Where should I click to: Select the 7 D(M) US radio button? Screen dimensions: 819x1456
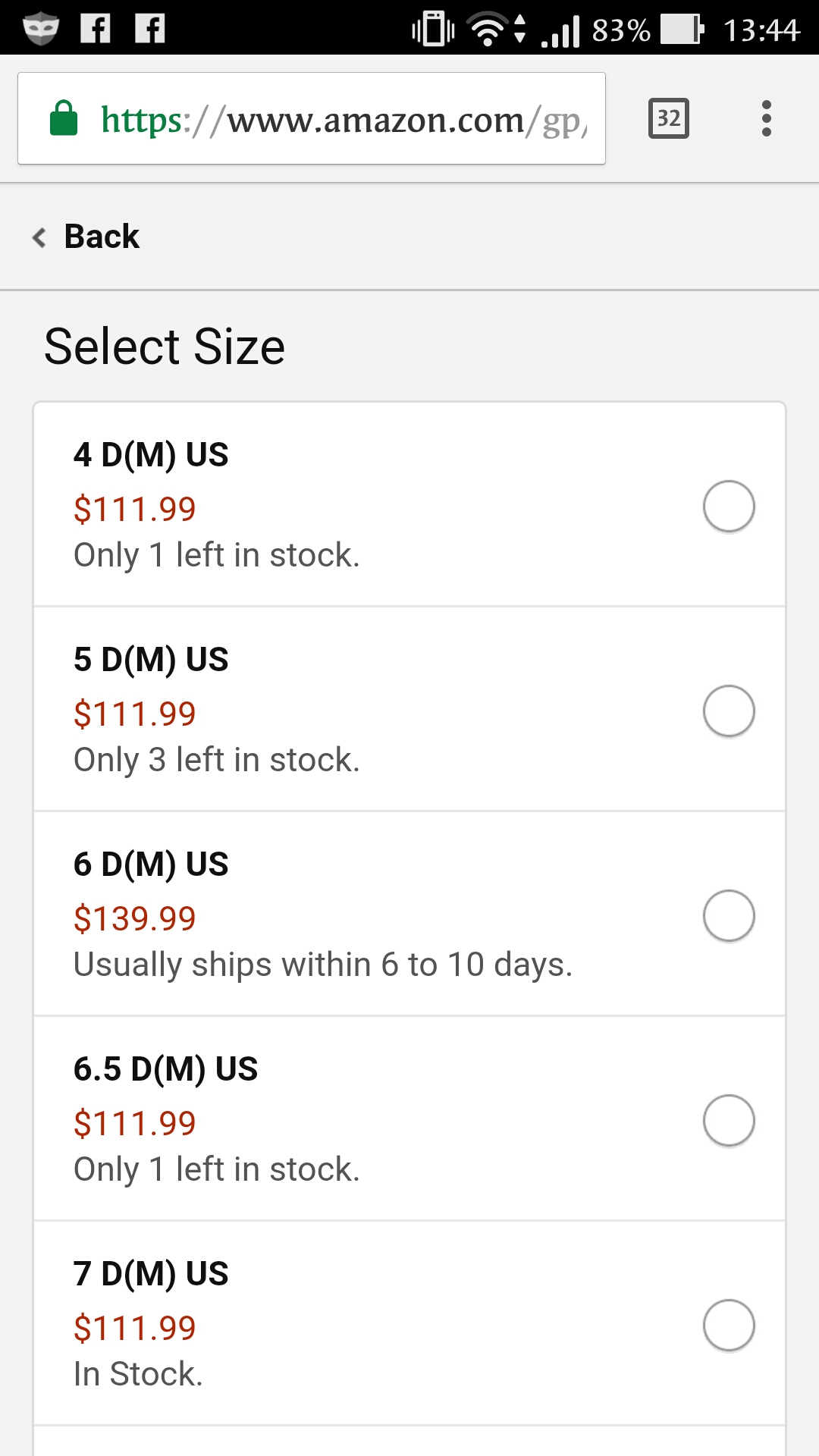pyautogui.click(x=728, y=1325)
